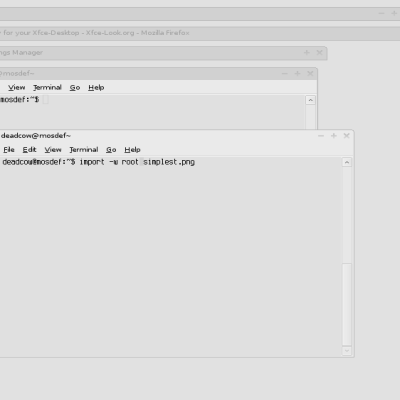Viewport: 400px width, 400px height.
Task: Open Help menu in front terminal
Action: pyautogui.click(x=132, y=150)
